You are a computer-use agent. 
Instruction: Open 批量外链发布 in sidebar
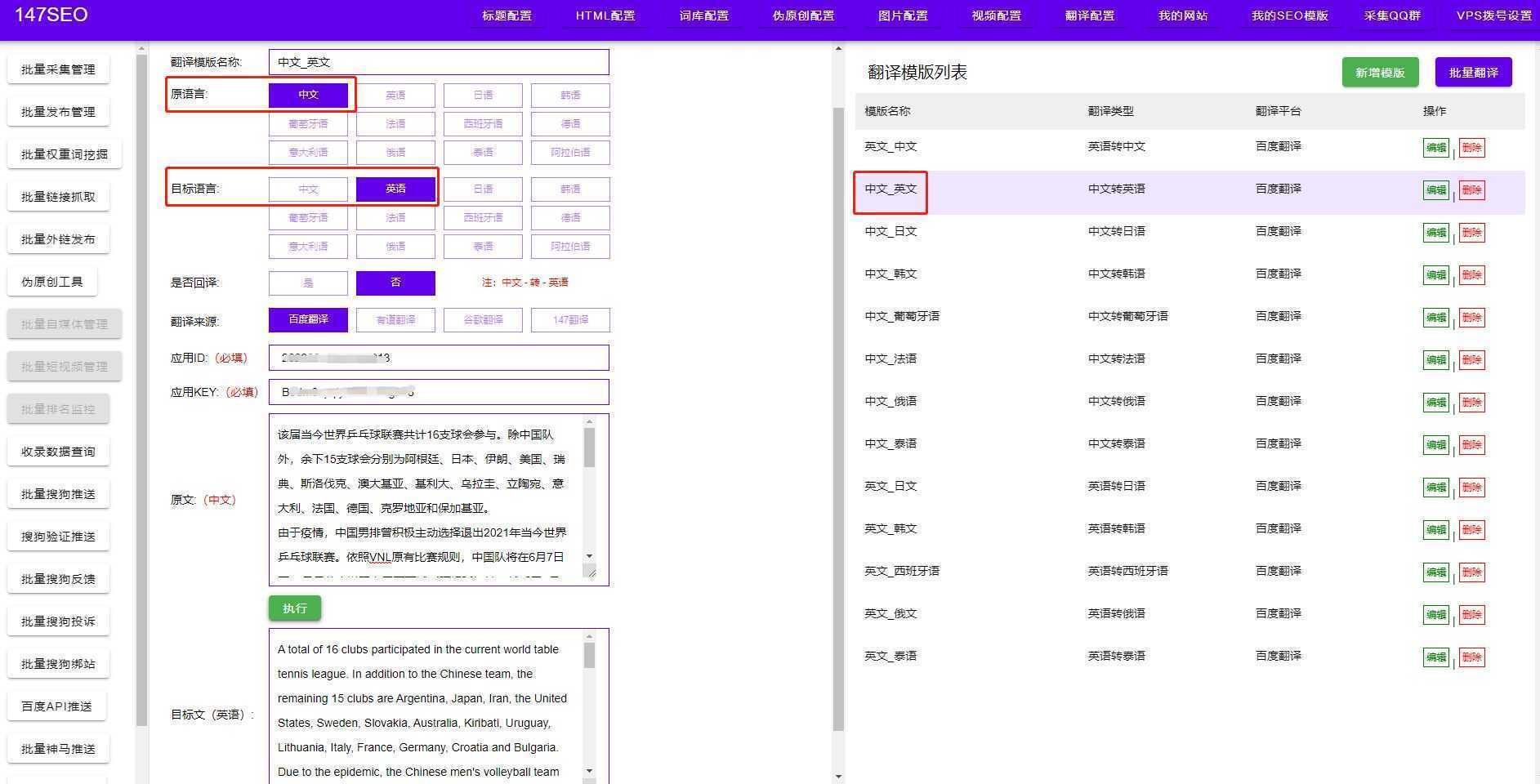[58, 239]
